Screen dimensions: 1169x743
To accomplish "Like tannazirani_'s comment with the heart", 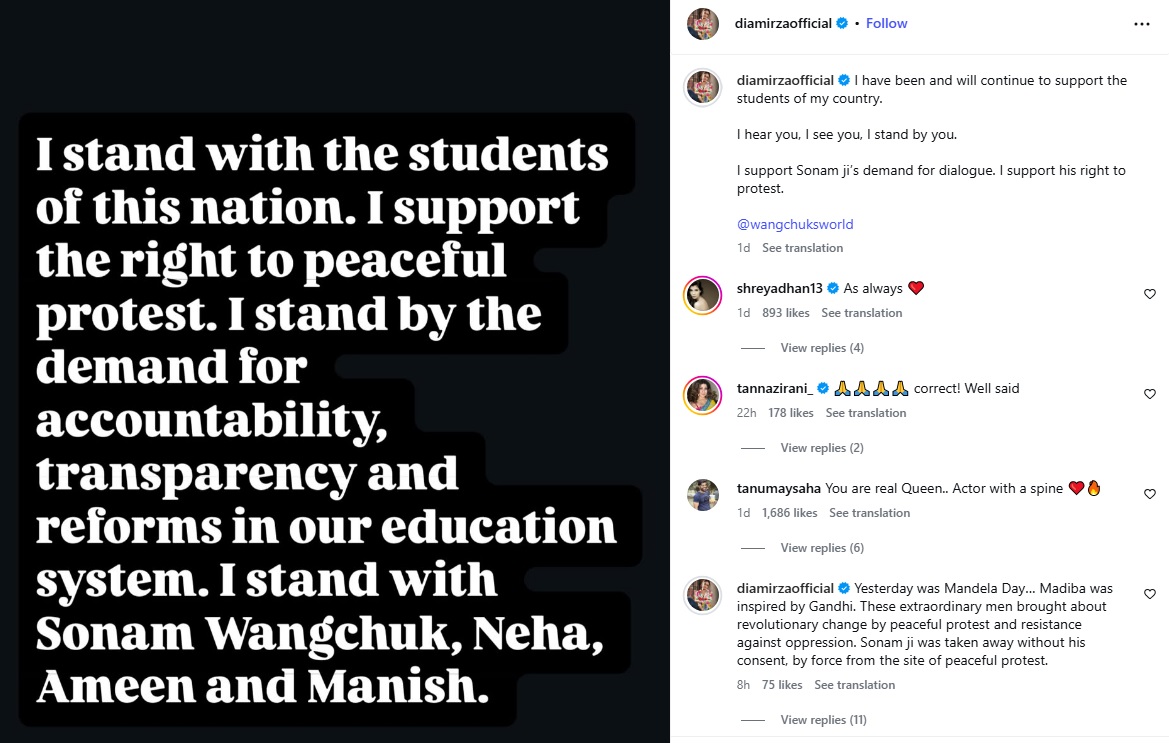I will [x=1150, y=394].
